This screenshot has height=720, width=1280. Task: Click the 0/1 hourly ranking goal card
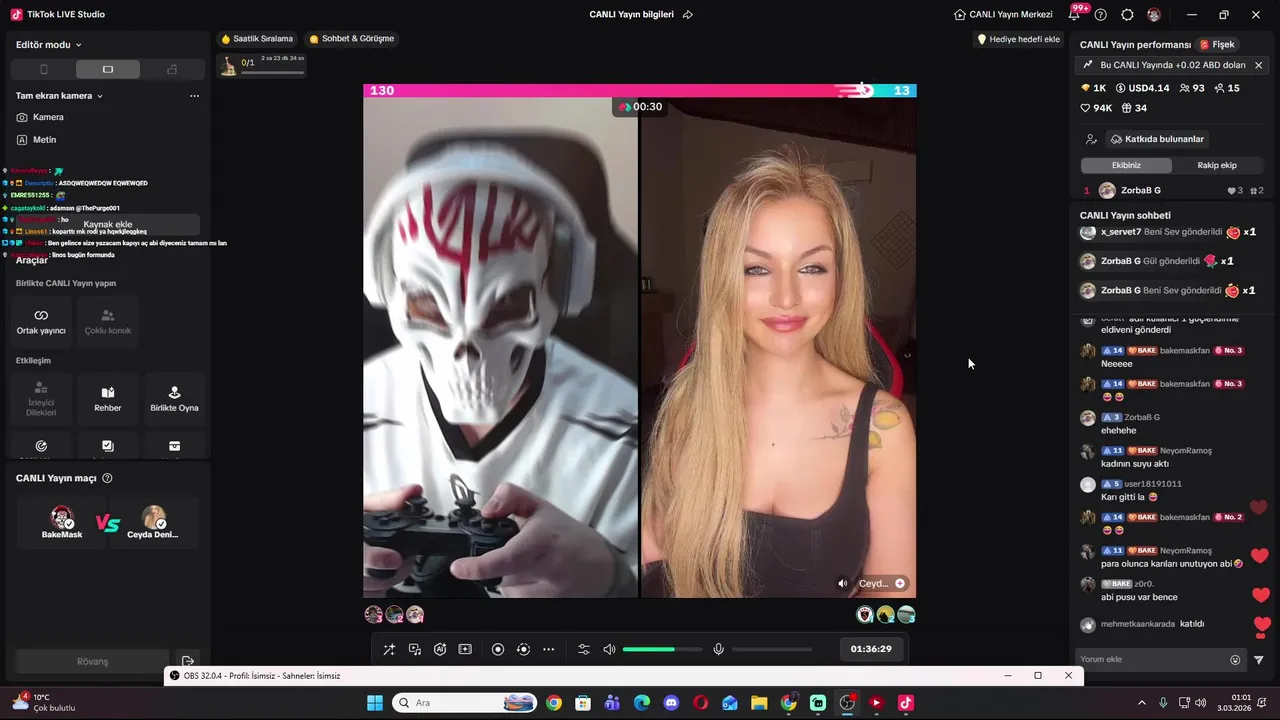(x=262, y=66)
